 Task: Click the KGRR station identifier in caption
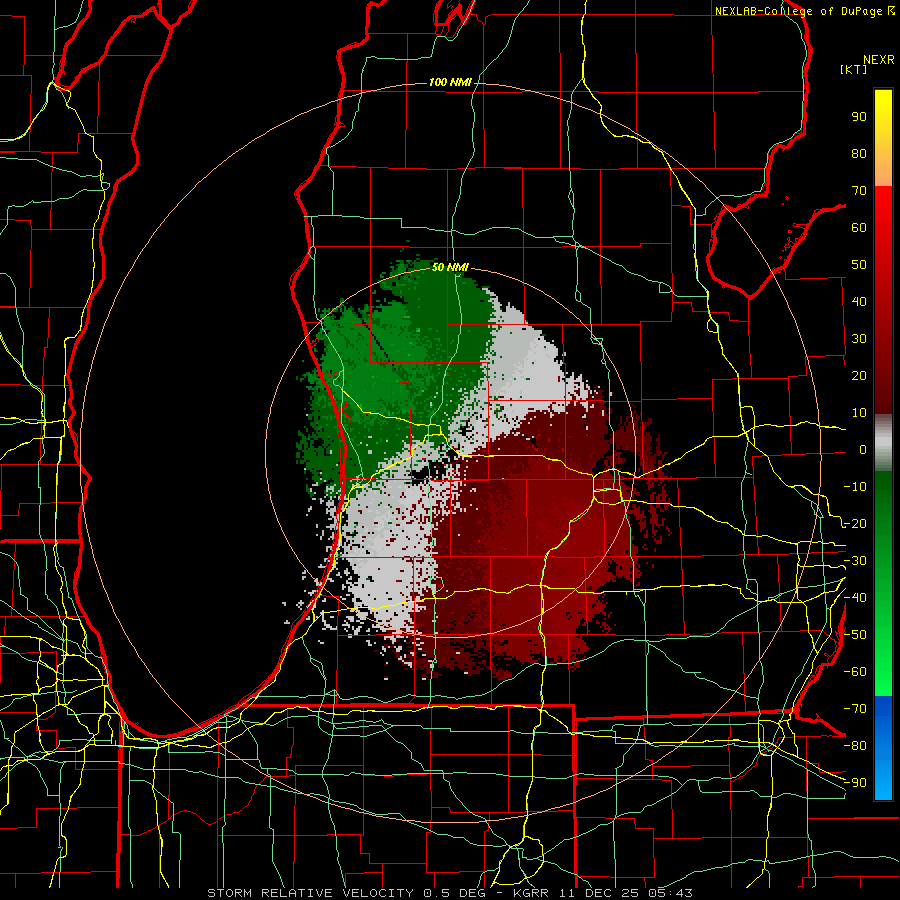tap(530, 893)
